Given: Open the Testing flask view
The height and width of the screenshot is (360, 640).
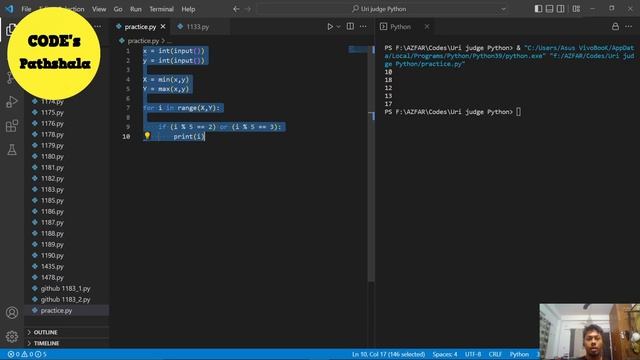Looking at the screenshot, I should pos(12,149).
